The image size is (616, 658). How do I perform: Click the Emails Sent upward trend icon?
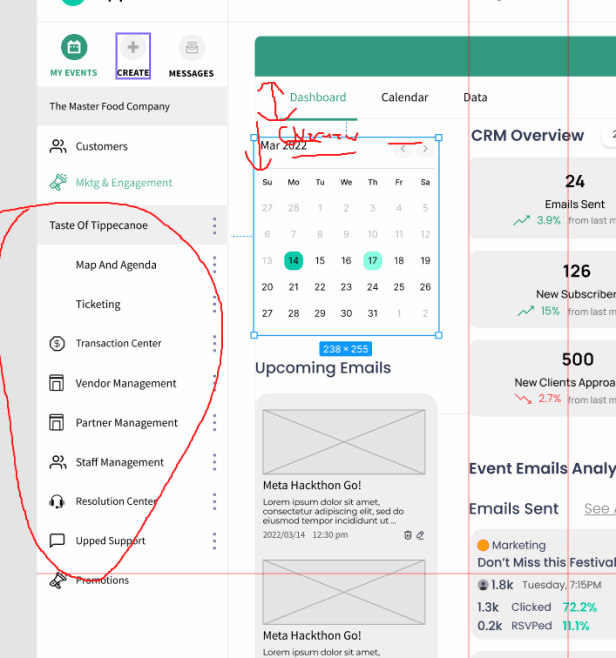522,220
